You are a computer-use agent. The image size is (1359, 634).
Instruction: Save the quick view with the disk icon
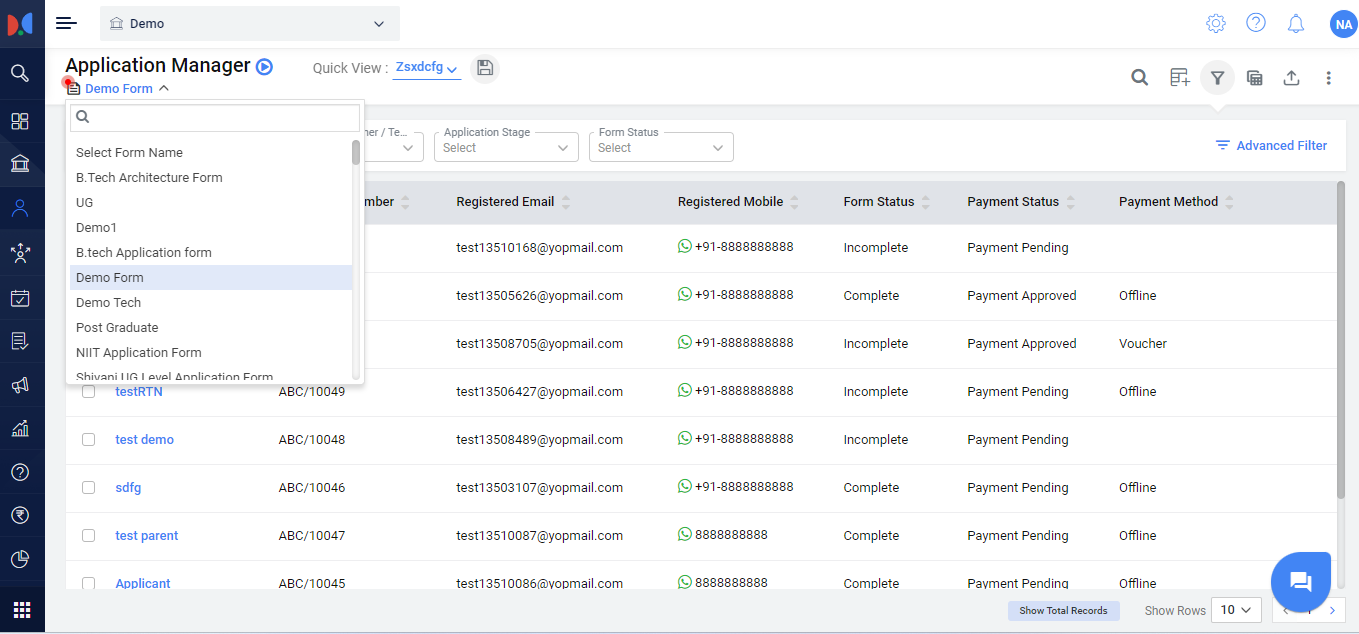[485, 68]
